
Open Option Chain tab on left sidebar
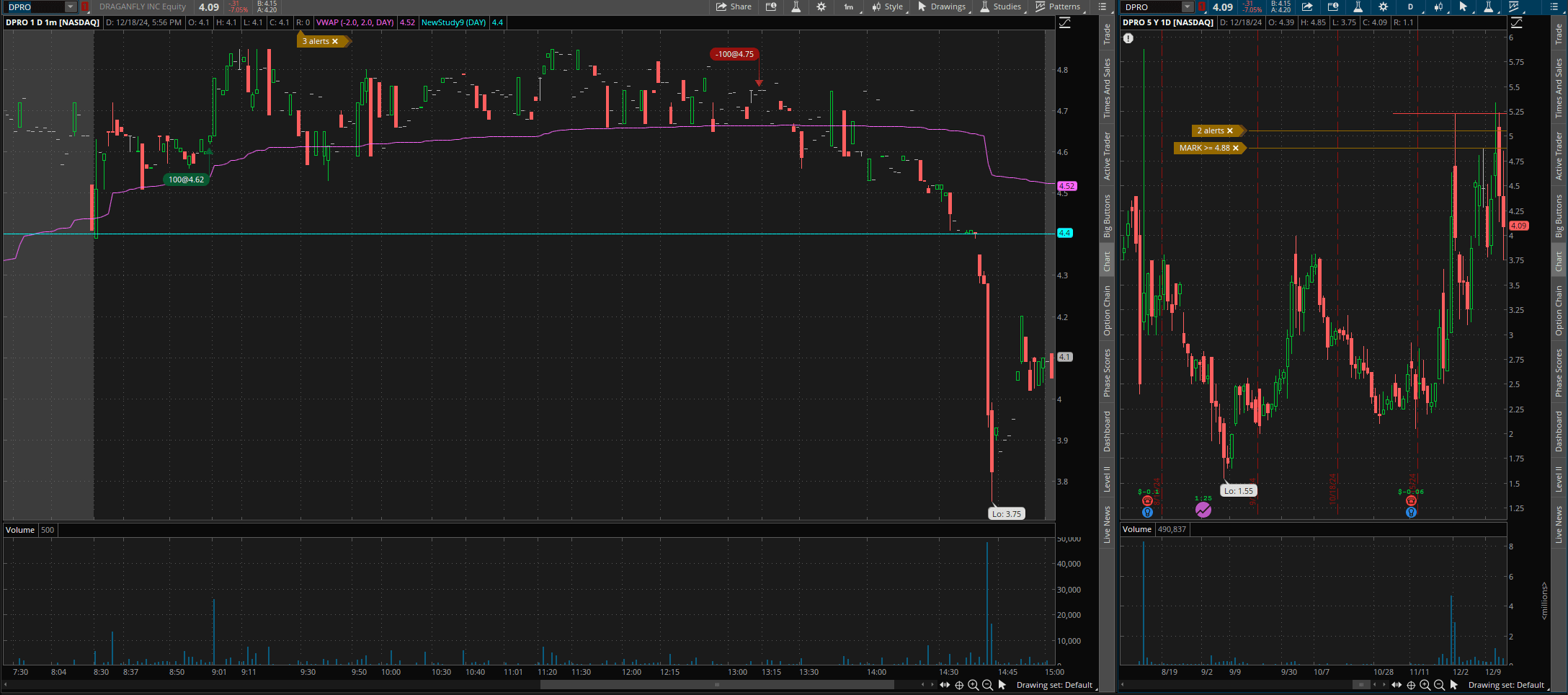pyautogui.click(x=1107, y=310)
